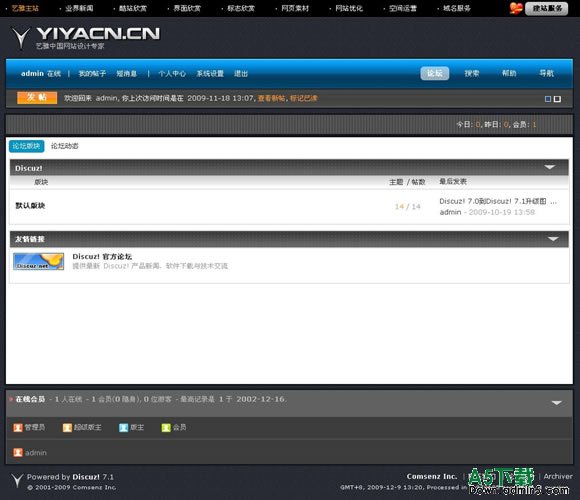Click the YIYACN.CN site logo
The width and height of the screenshot is (580, 500).
pyautogui.click(x=86, y=37)
